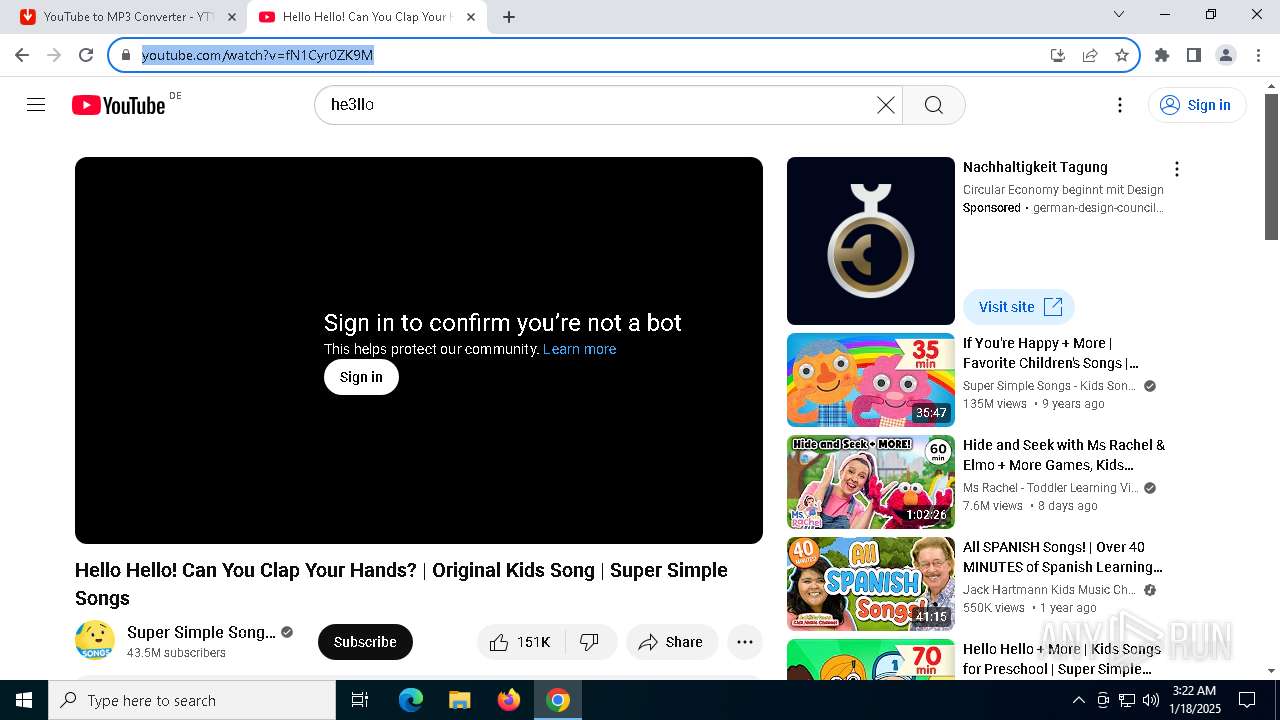Open Ms Rachel - Toddler Learning channel link
The image size is (1280, 720).
point(1050,488)
